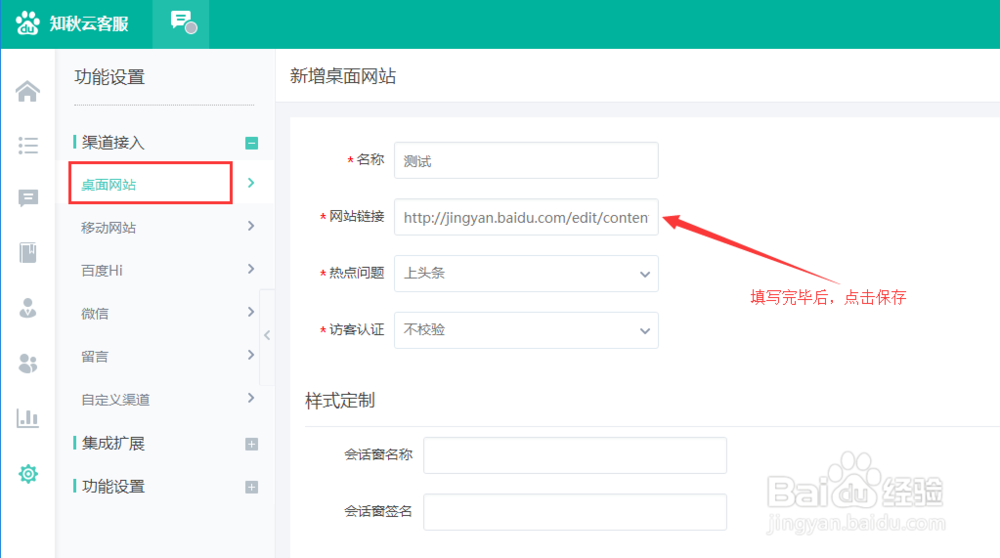The height and width of the screenshot is (558, 1000).
Task: Click the 样式定制 section heading
Action: 340,400
